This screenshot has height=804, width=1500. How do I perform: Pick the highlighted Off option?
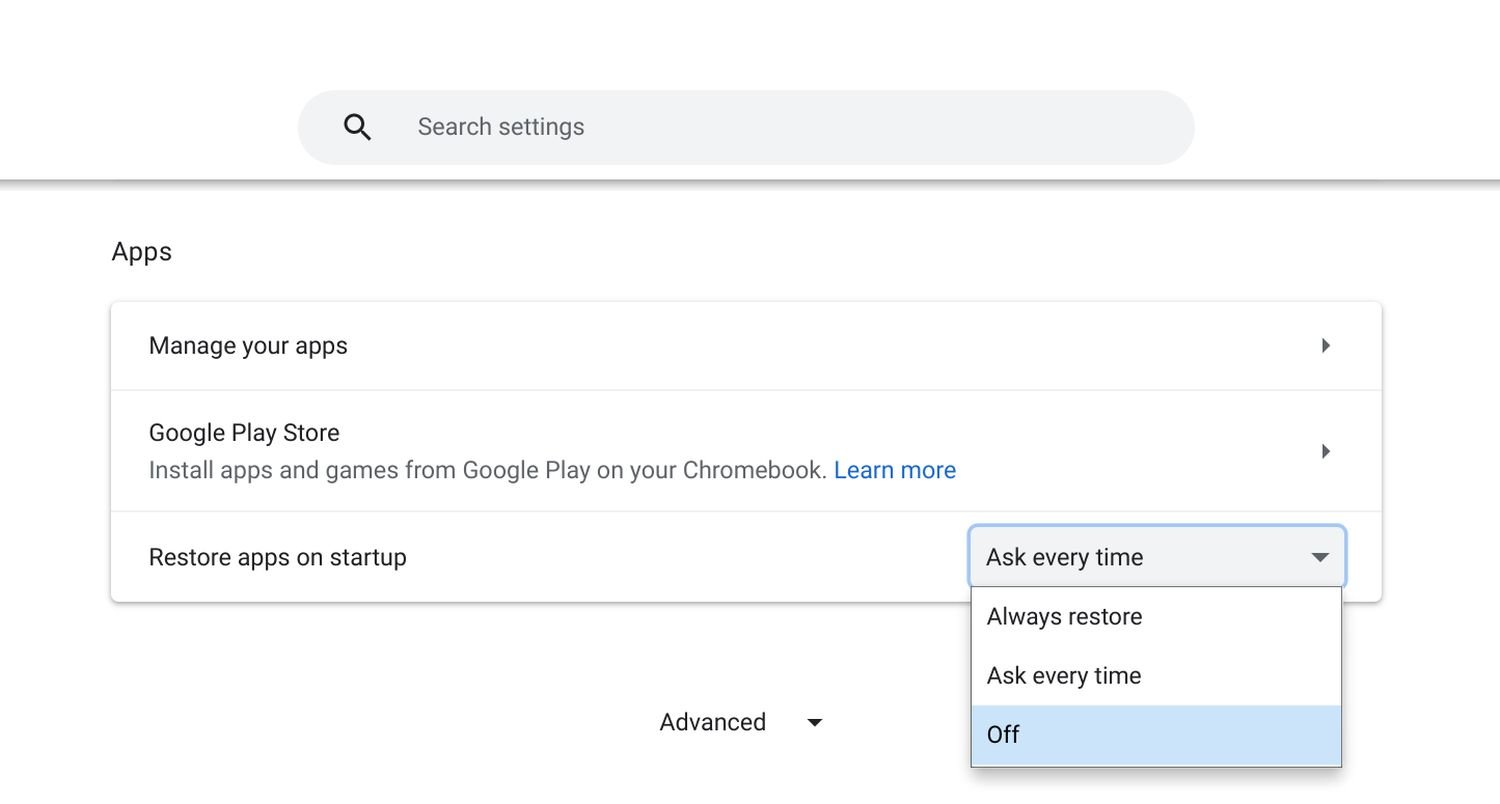point(1004,735)
